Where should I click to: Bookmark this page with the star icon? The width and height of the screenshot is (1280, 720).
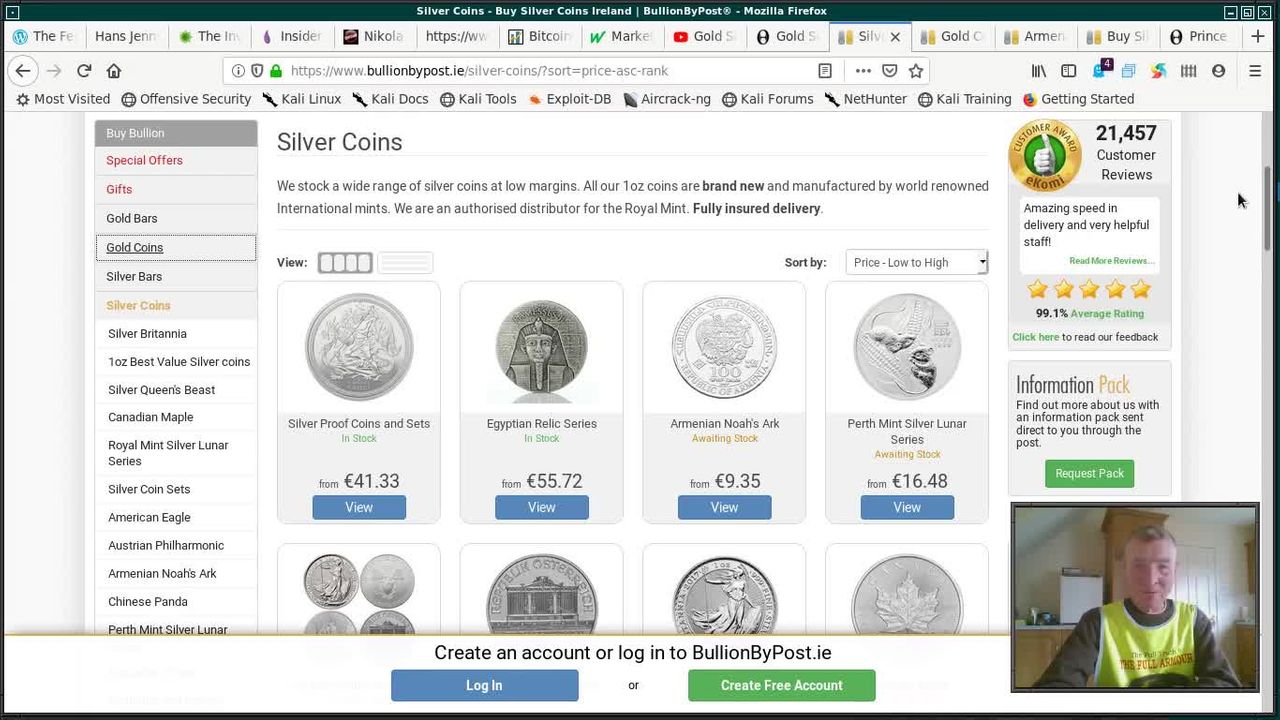916,71
